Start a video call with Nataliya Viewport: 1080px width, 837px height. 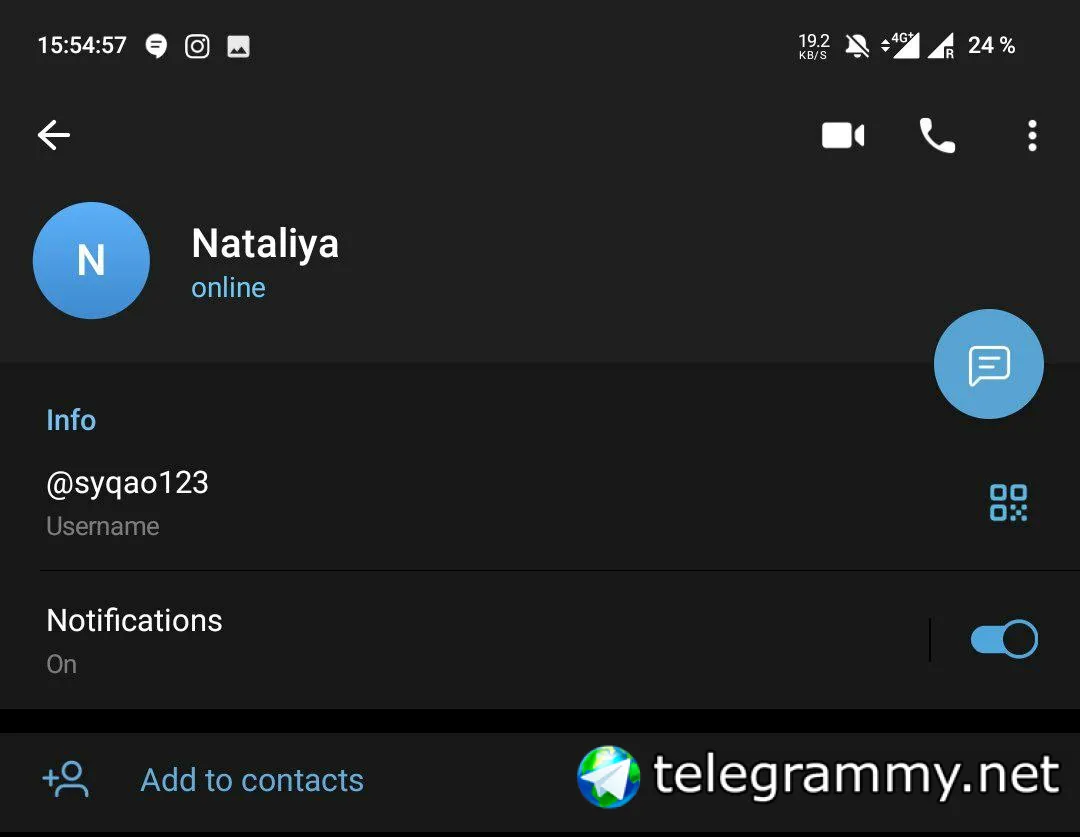click(x=842, y=135)
